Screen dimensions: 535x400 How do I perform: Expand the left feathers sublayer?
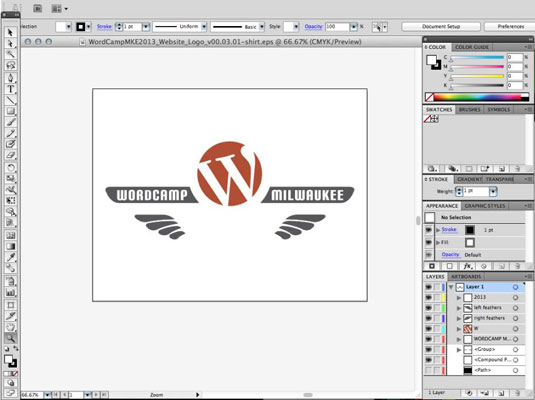pyautogui.click(x=459, y=308)
